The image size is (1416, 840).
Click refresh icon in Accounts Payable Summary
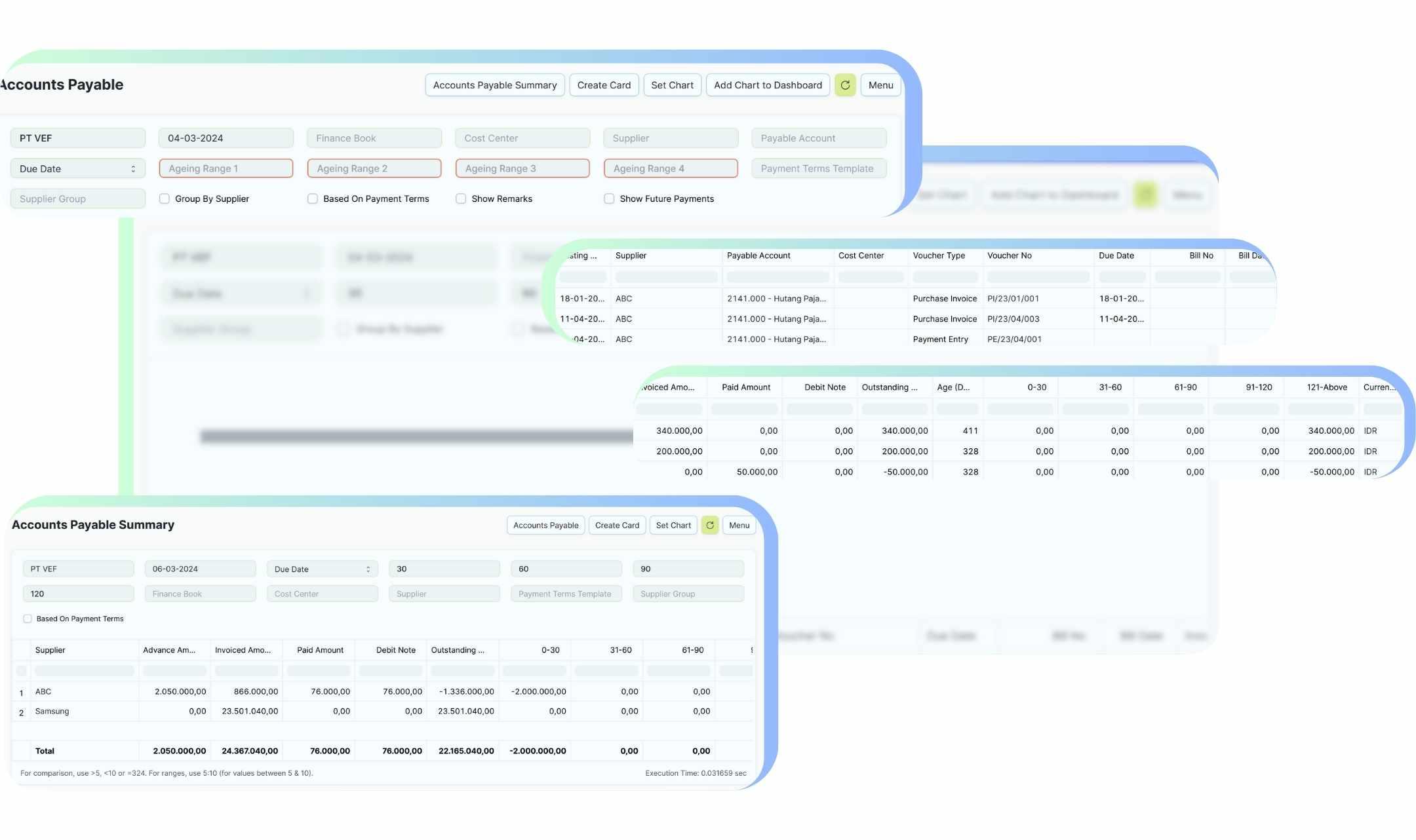[x=709, y=525]
